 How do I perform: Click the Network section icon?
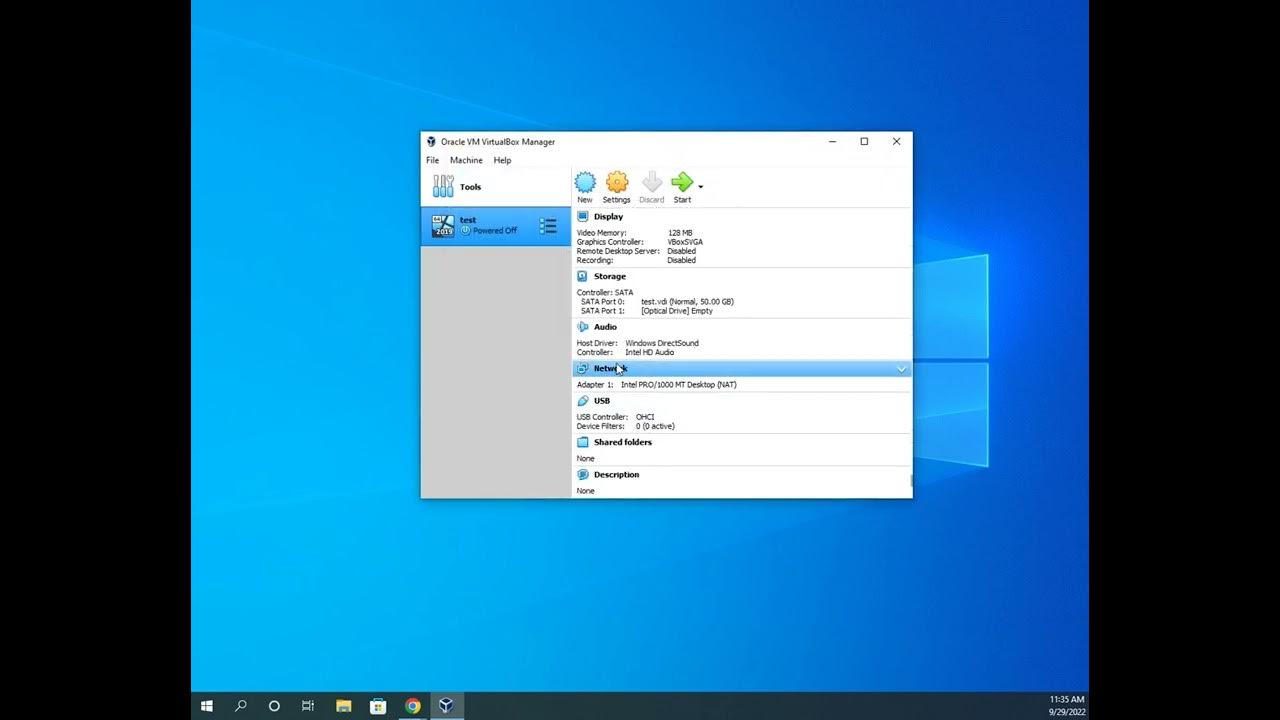tap(583, 368)
